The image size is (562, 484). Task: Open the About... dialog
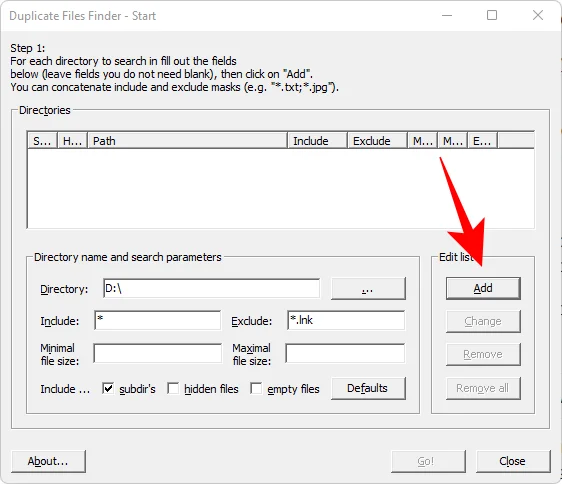click(48, 461)
